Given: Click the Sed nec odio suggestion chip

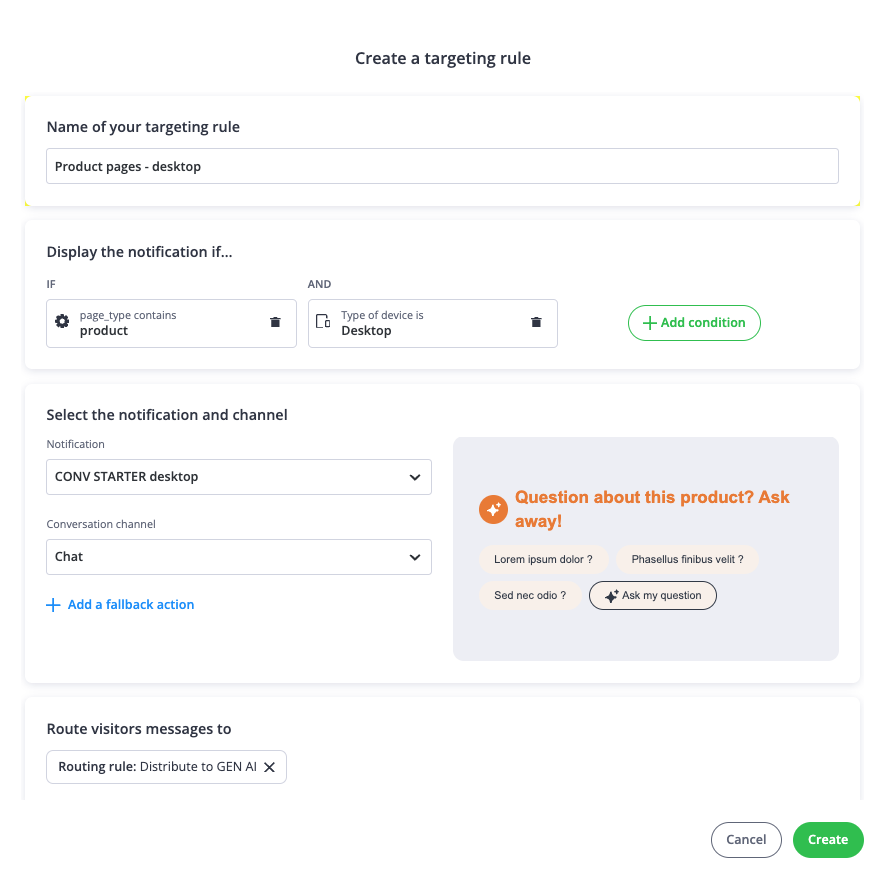Looking at the screenshot, I should click(x=530, y=596).
